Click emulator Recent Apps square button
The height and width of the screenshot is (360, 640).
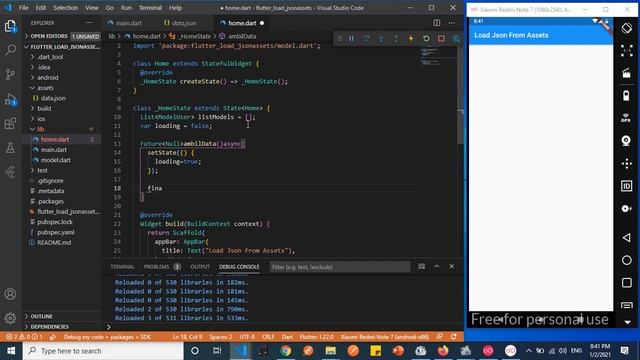click(627, 283)
